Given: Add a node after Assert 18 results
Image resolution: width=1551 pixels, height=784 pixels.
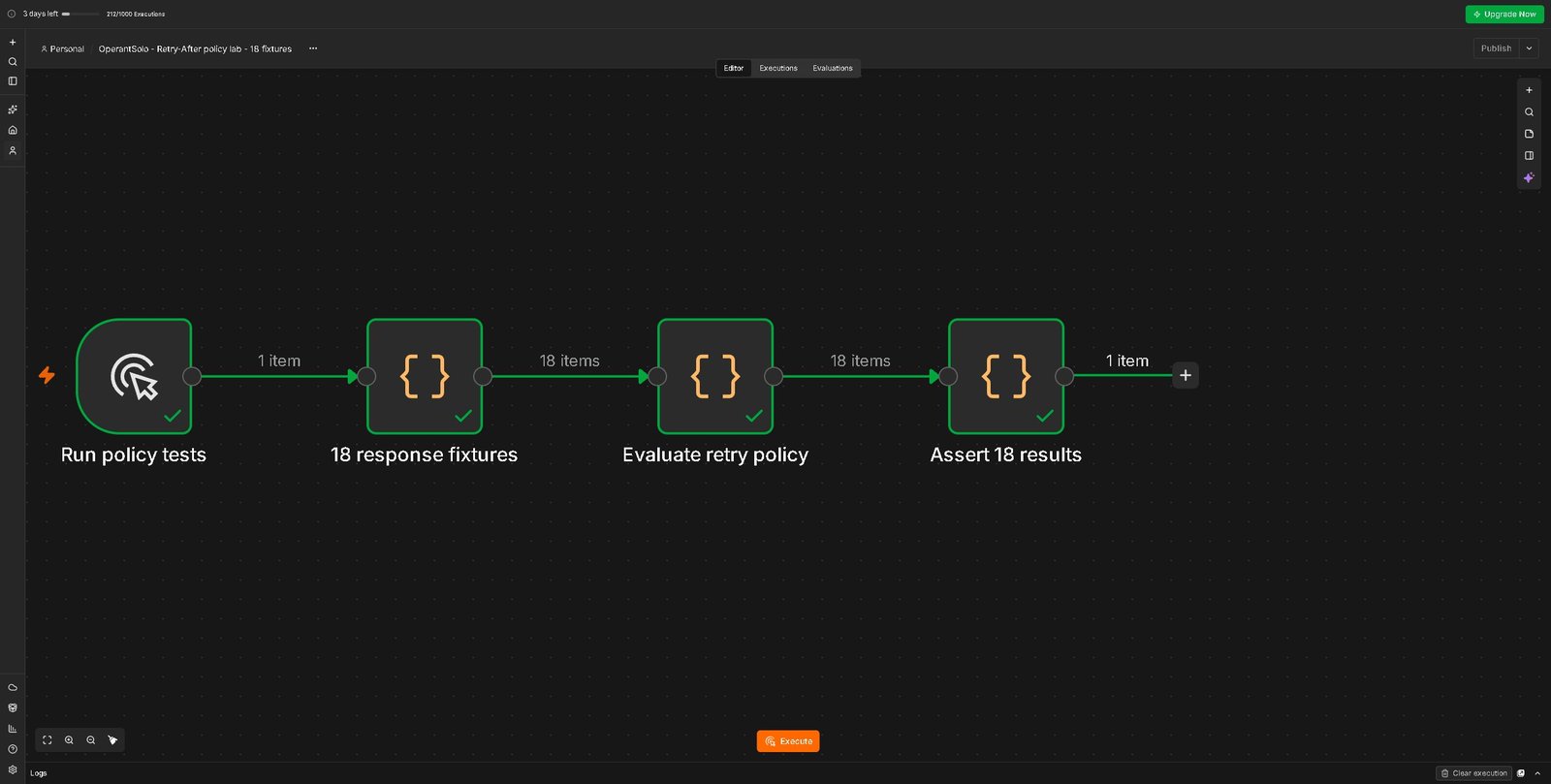Looking at the screenshot, I should (x=1186, y=375).
